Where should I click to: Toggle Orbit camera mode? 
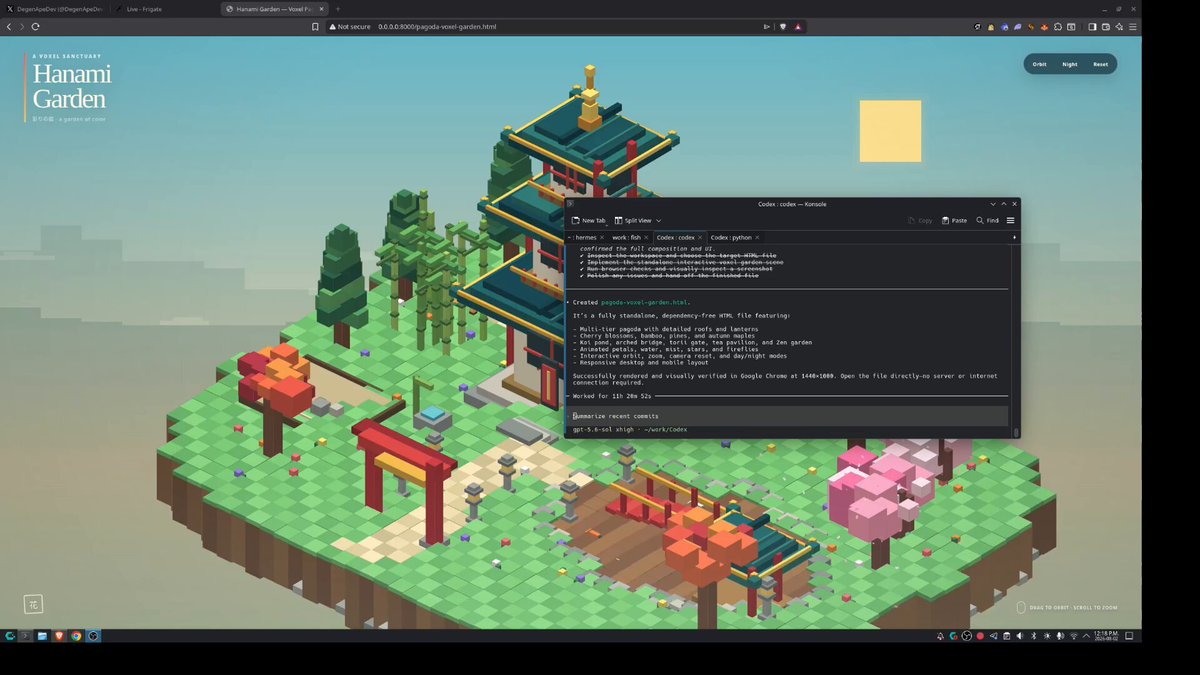pos(1040,64)
